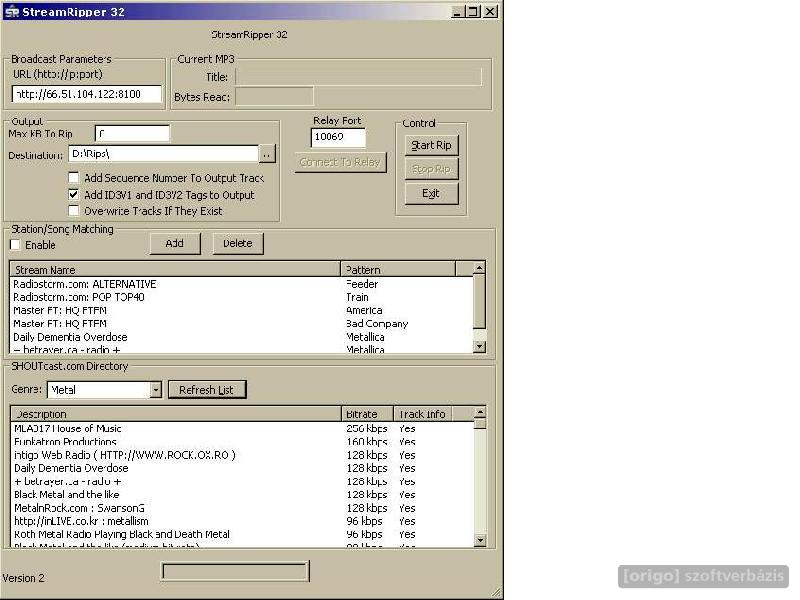Select http://inLIVE.co.kr : metallism station
The height and width of the screenshot is (600, 800).
pyautogui.click(x=242, y=521)
